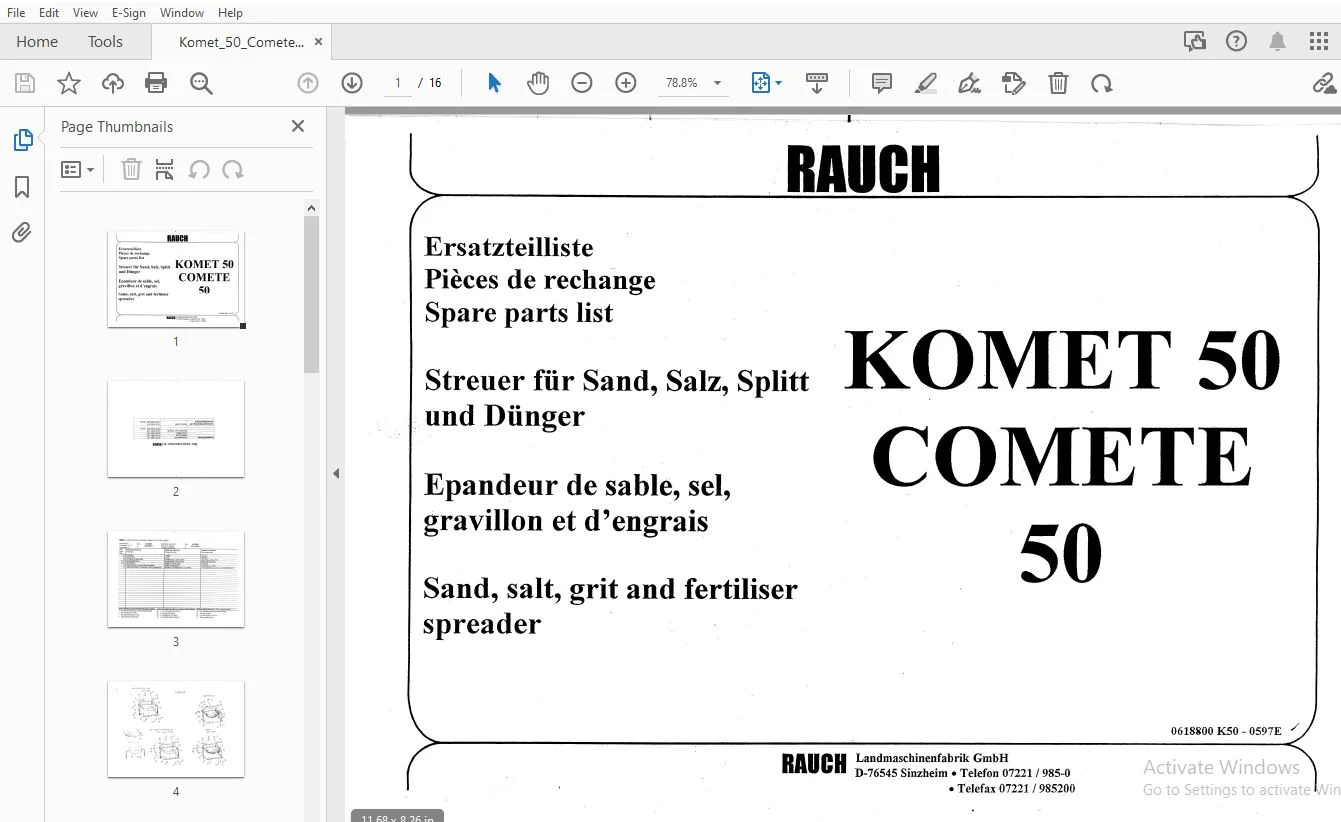1341x822 pixels.
Task: Choose the Selection arrow tool
Action: [494, 83]
